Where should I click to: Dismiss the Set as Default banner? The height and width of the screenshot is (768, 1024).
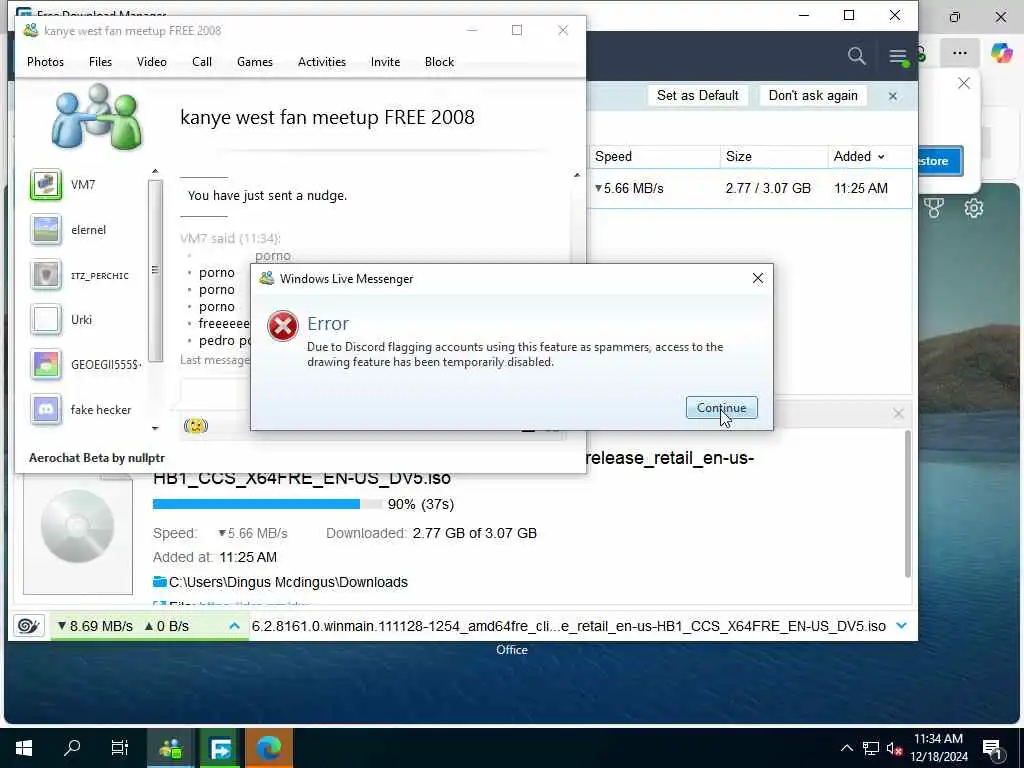(x=893, y=96)
